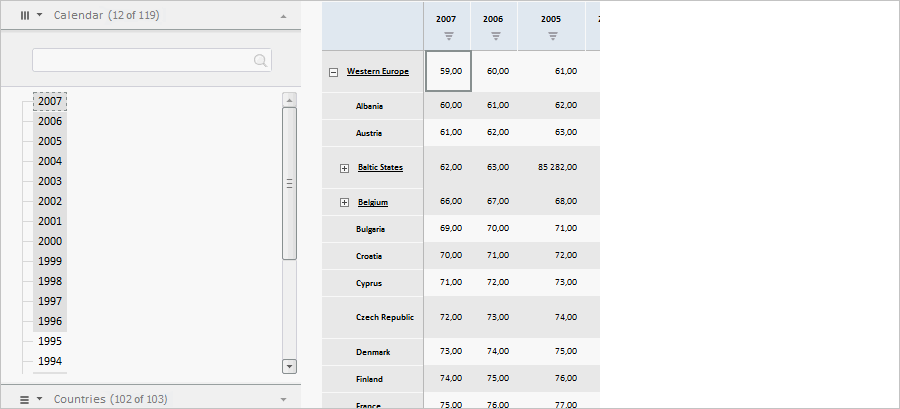
Task: Open the filter icon under 2006 column
Action: coord(495,36)
